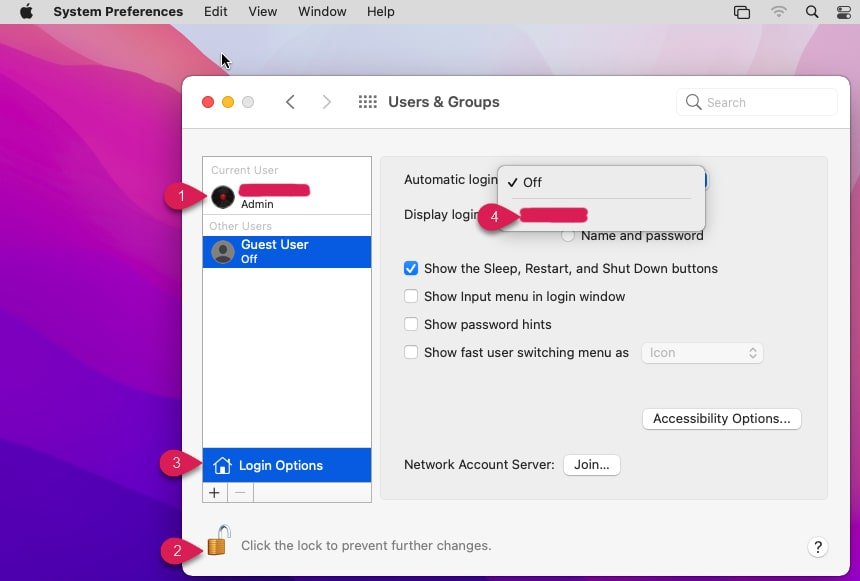Open the Window menu
Image resolution: width=860 pixels, height=581 pixels.
(x=322, y=12)
